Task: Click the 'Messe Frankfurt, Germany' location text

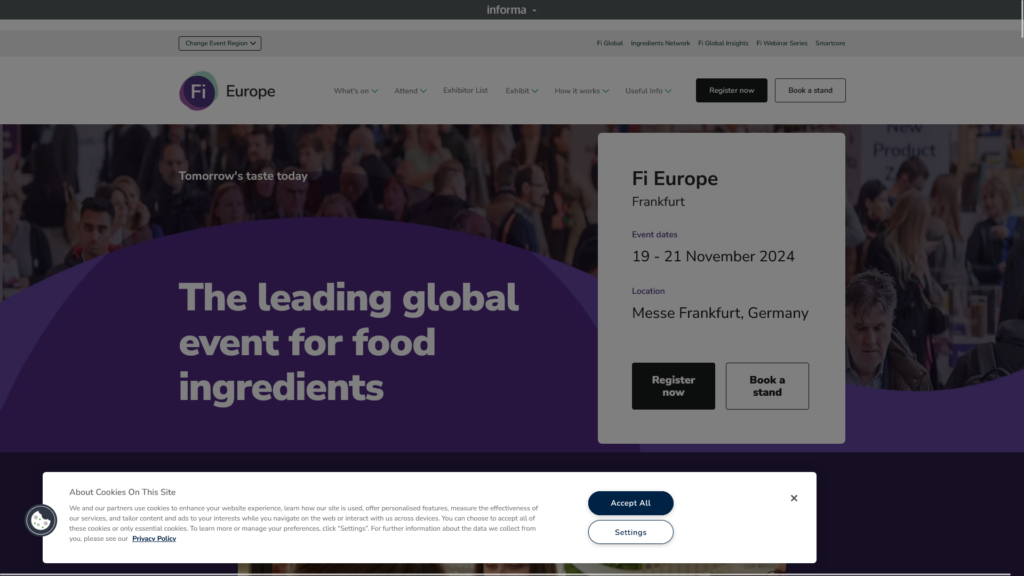Action: [x=720, y=313]
